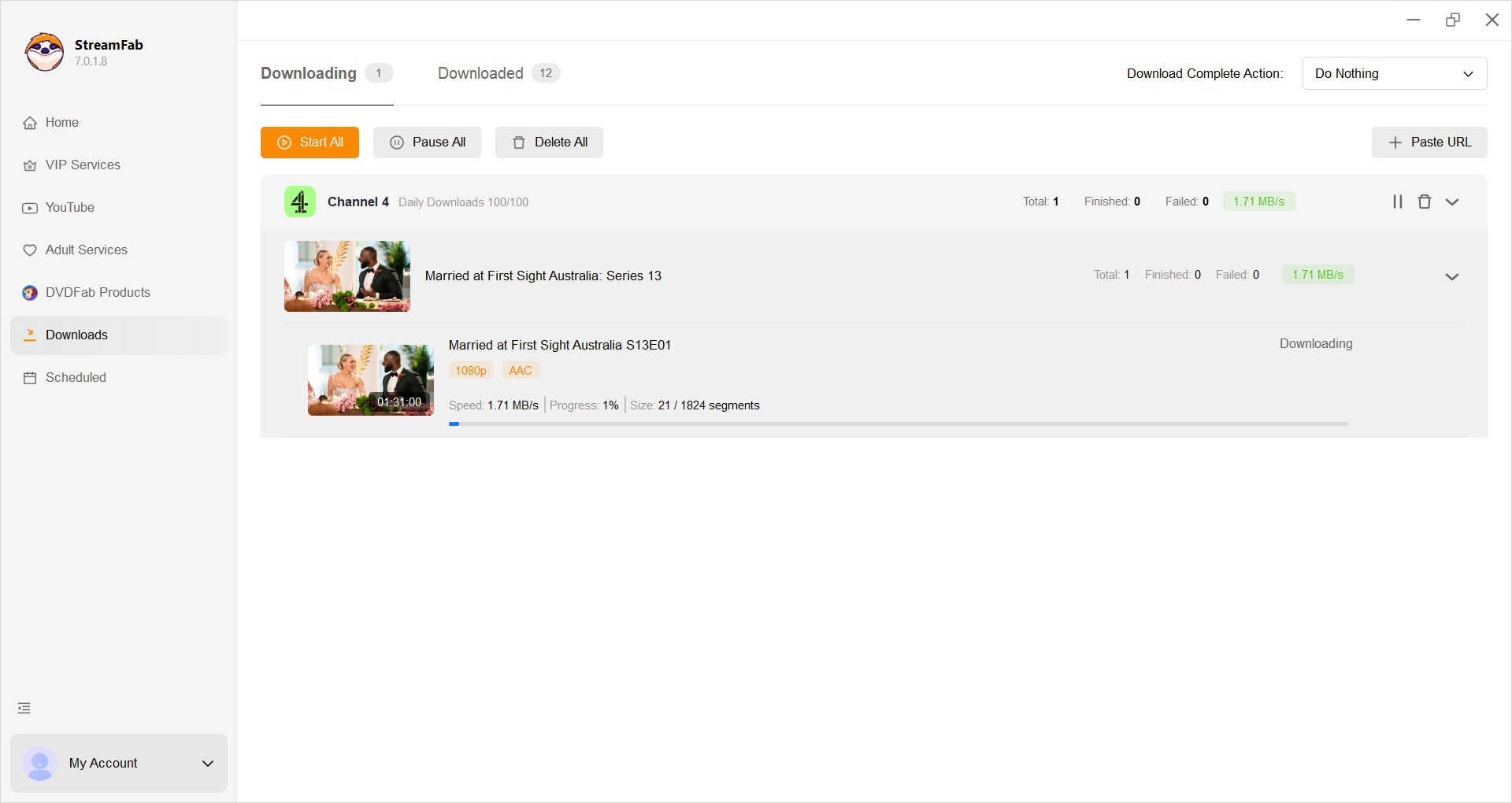
Task: Pause the Channel 4 download group
Action: point(1398,202)
